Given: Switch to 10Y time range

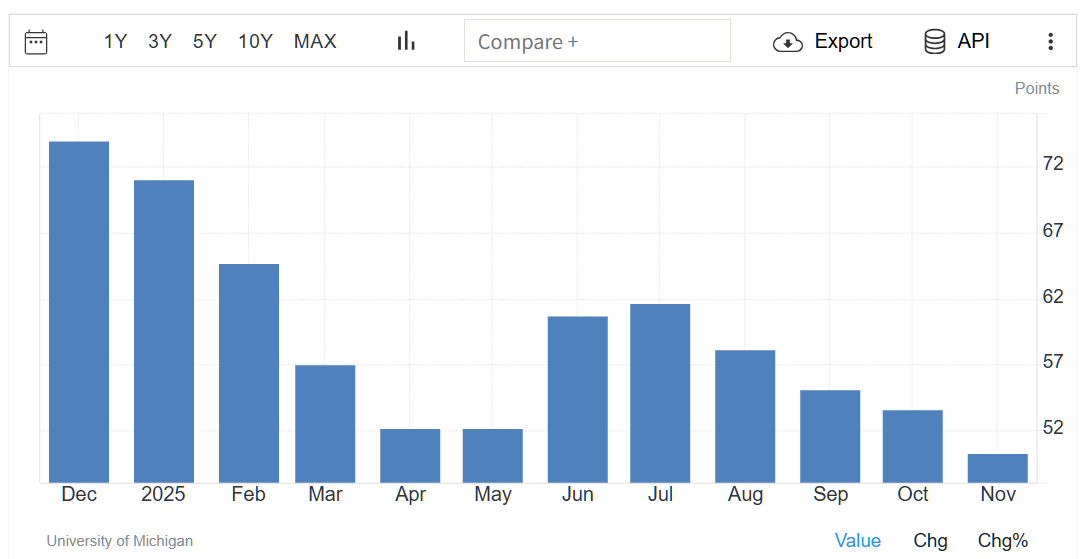Looking at the screenshot, I should pyautogui.click(x=255, y=41).
